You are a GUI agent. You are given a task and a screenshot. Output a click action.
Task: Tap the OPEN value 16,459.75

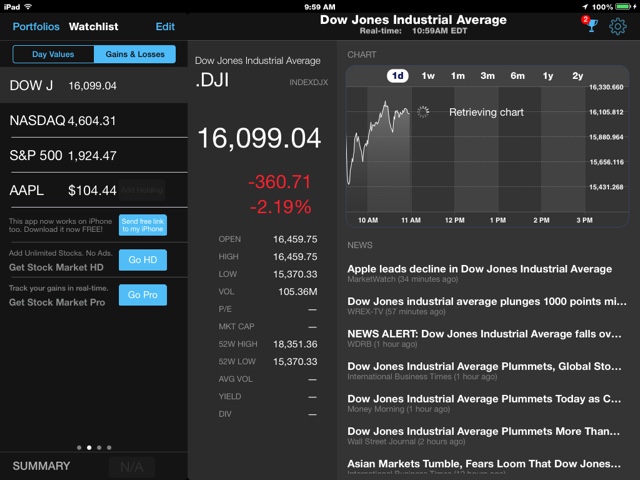click(295, 239)
